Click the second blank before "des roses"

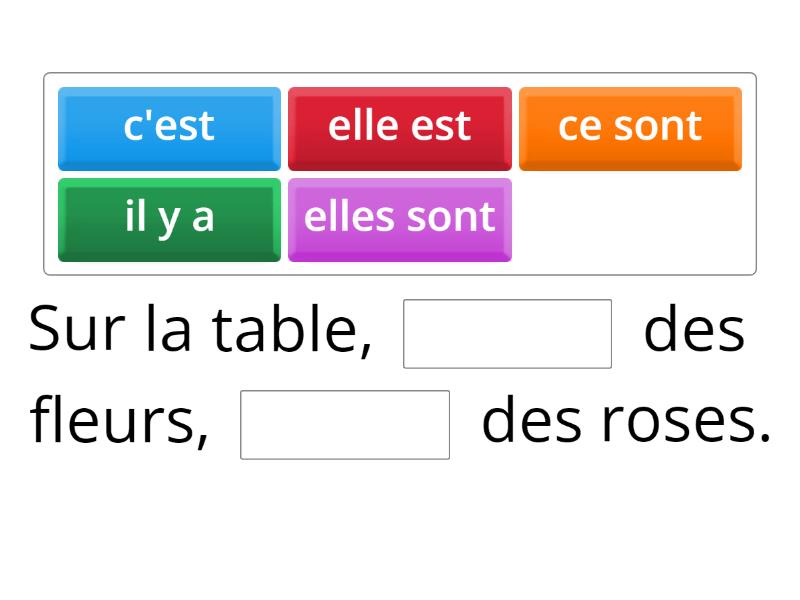click(344, 426)
